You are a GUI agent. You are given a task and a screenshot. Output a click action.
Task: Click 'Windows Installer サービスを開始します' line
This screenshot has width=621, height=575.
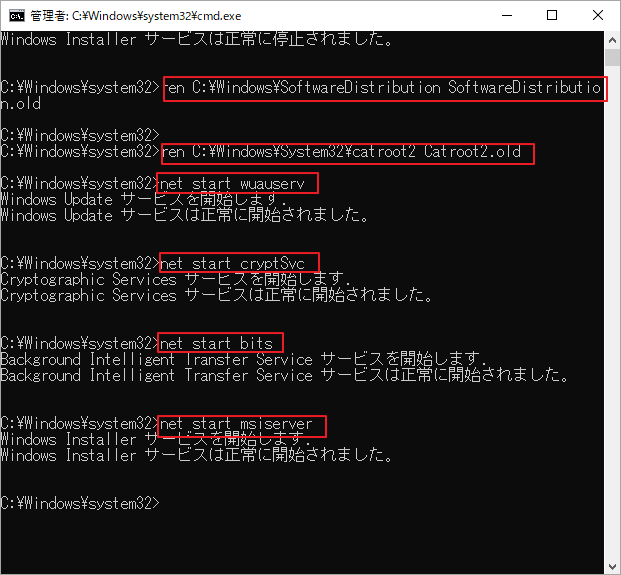pyautogui.click(x=155, y=440)
